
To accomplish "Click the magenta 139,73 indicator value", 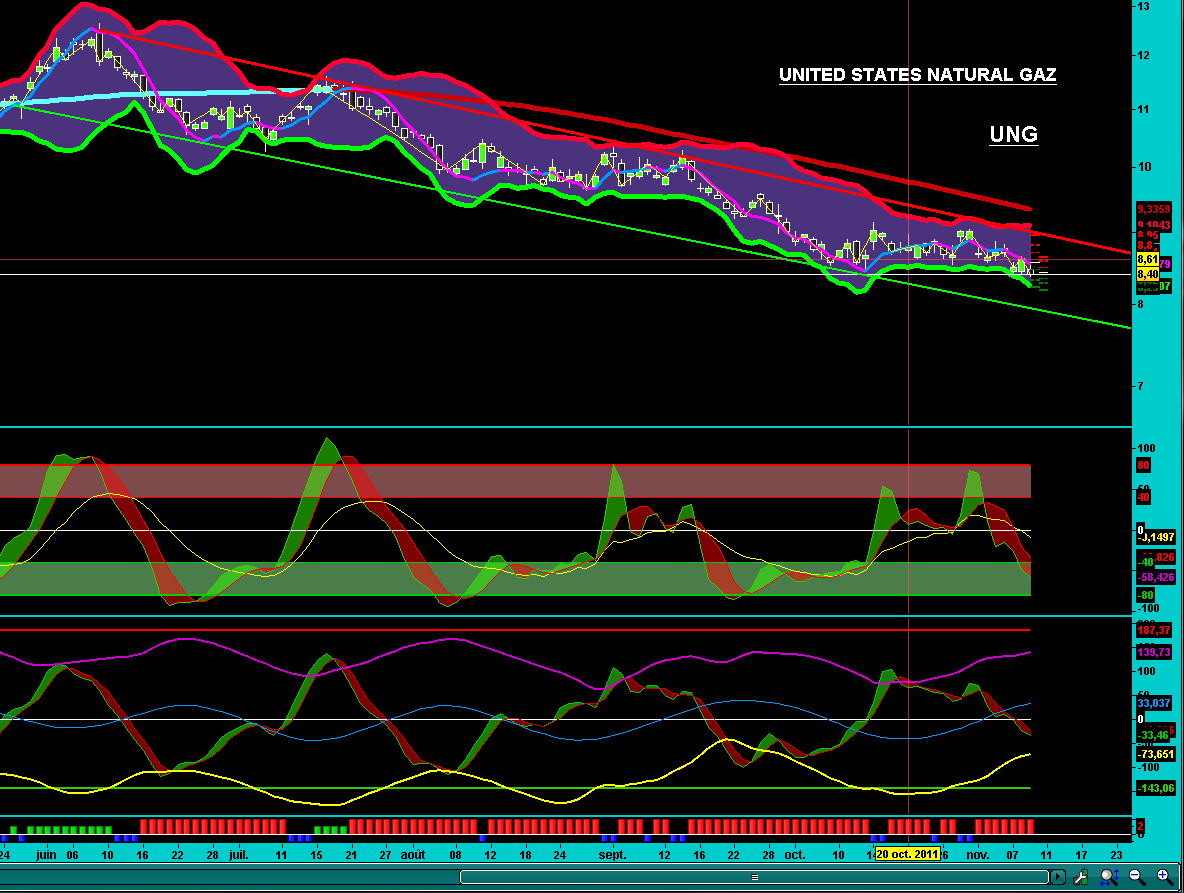I will (x=1154, y=652).
